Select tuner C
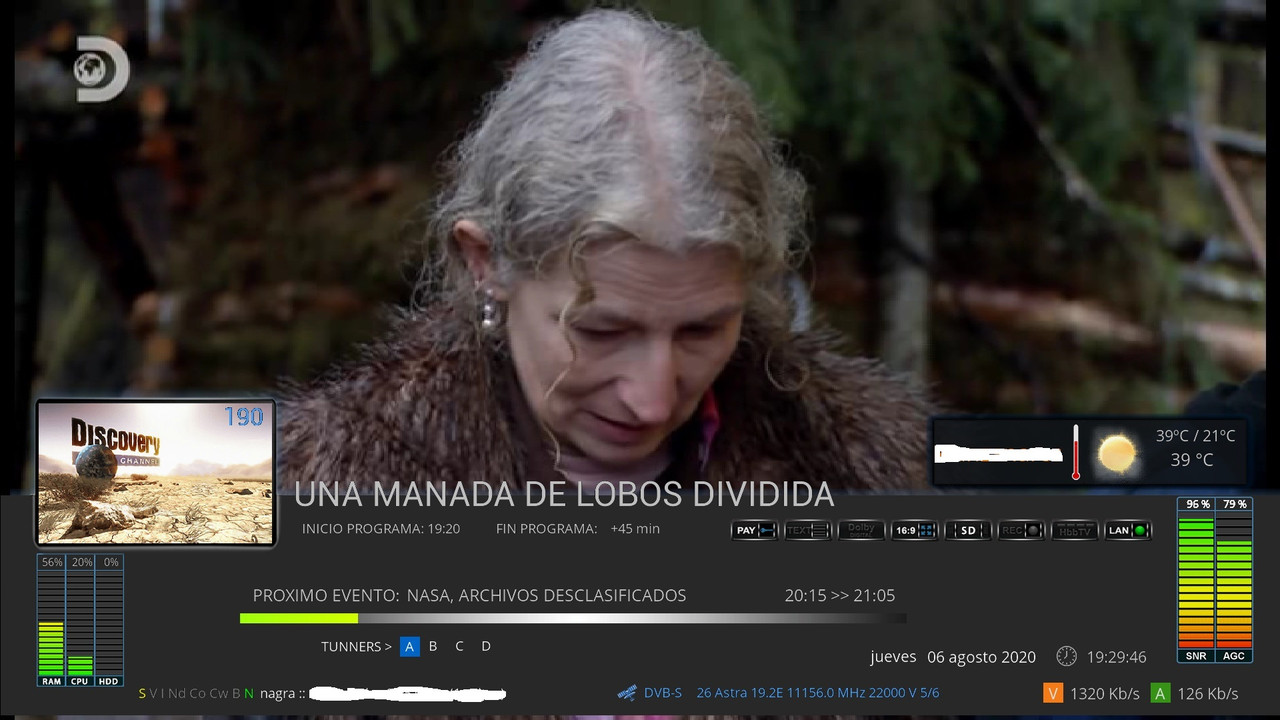The height and width of the screenshot is (720, 1280). tap(459, 646)
